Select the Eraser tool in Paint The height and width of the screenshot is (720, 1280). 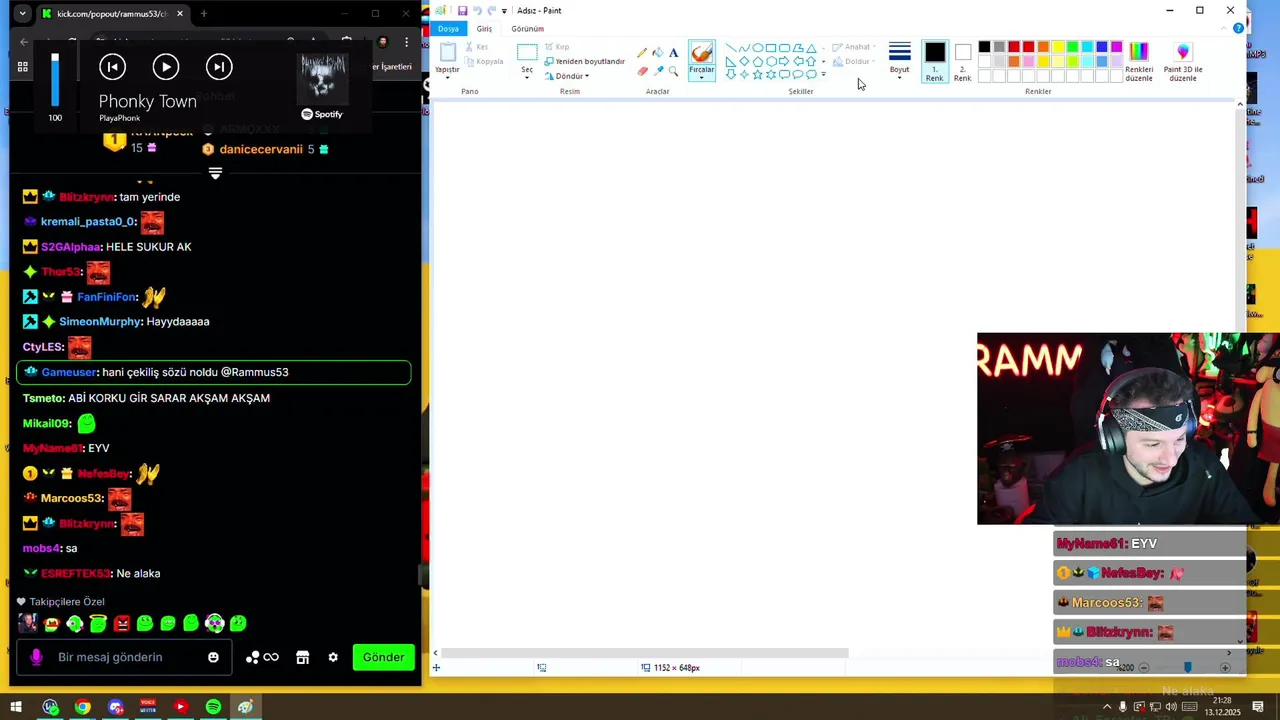click(642, 71)
